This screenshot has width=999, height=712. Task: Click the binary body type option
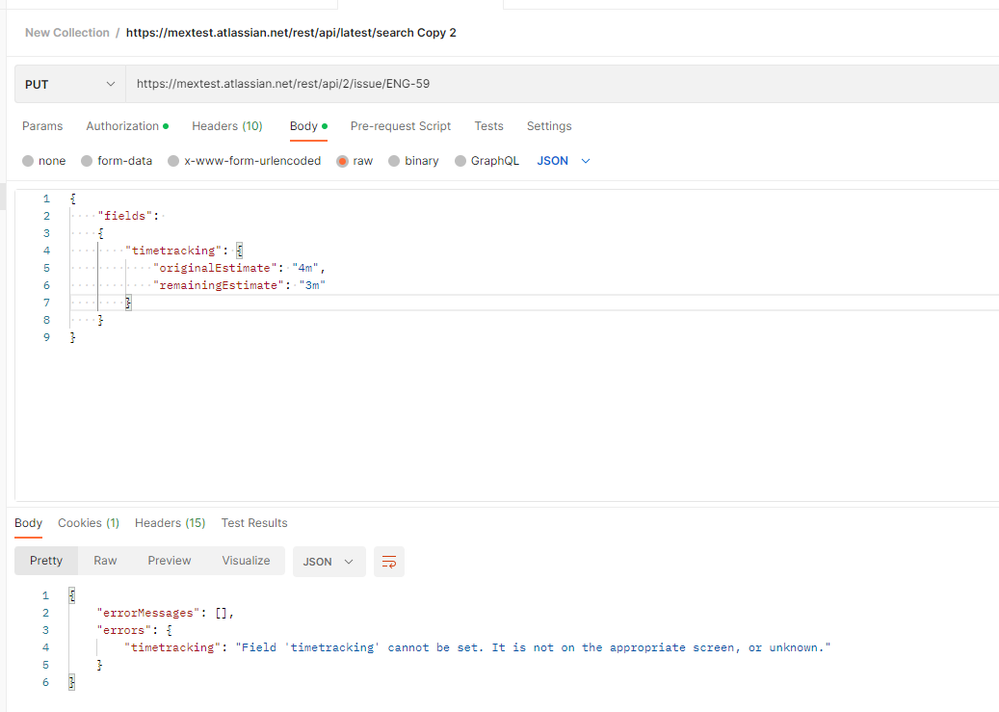coord(393,160)
